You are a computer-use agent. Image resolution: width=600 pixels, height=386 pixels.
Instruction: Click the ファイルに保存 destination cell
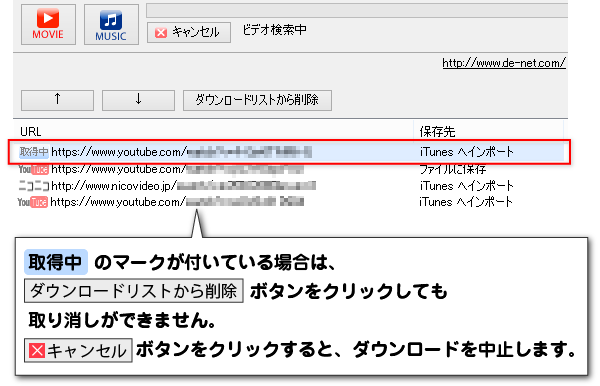[x=453, y=169]
